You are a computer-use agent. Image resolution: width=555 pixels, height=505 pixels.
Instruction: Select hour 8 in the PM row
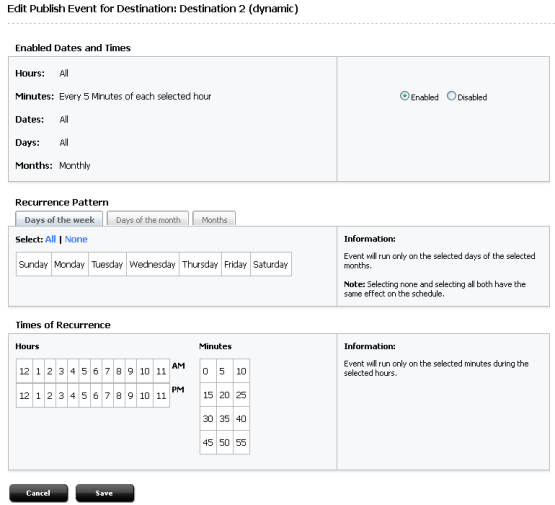(119, 395)
